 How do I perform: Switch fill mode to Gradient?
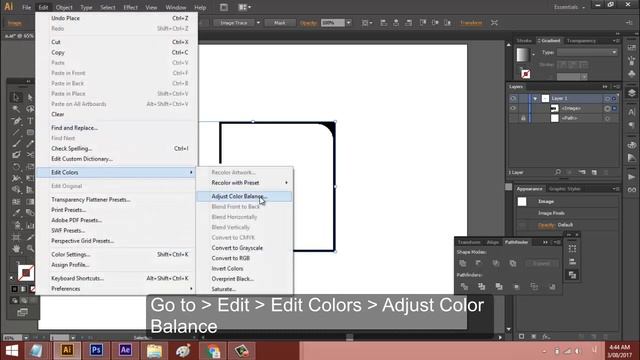click(x=23, y=289)
